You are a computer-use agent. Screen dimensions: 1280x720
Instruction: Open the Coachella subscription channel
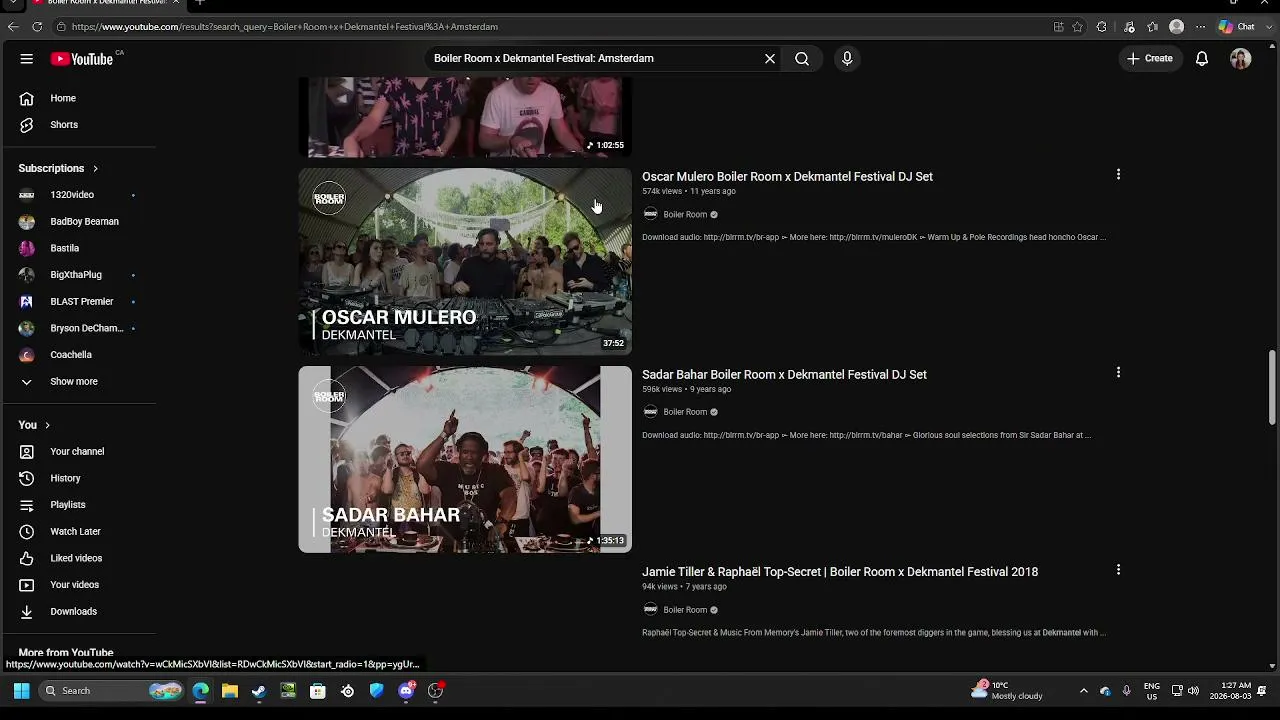[78, 355]
